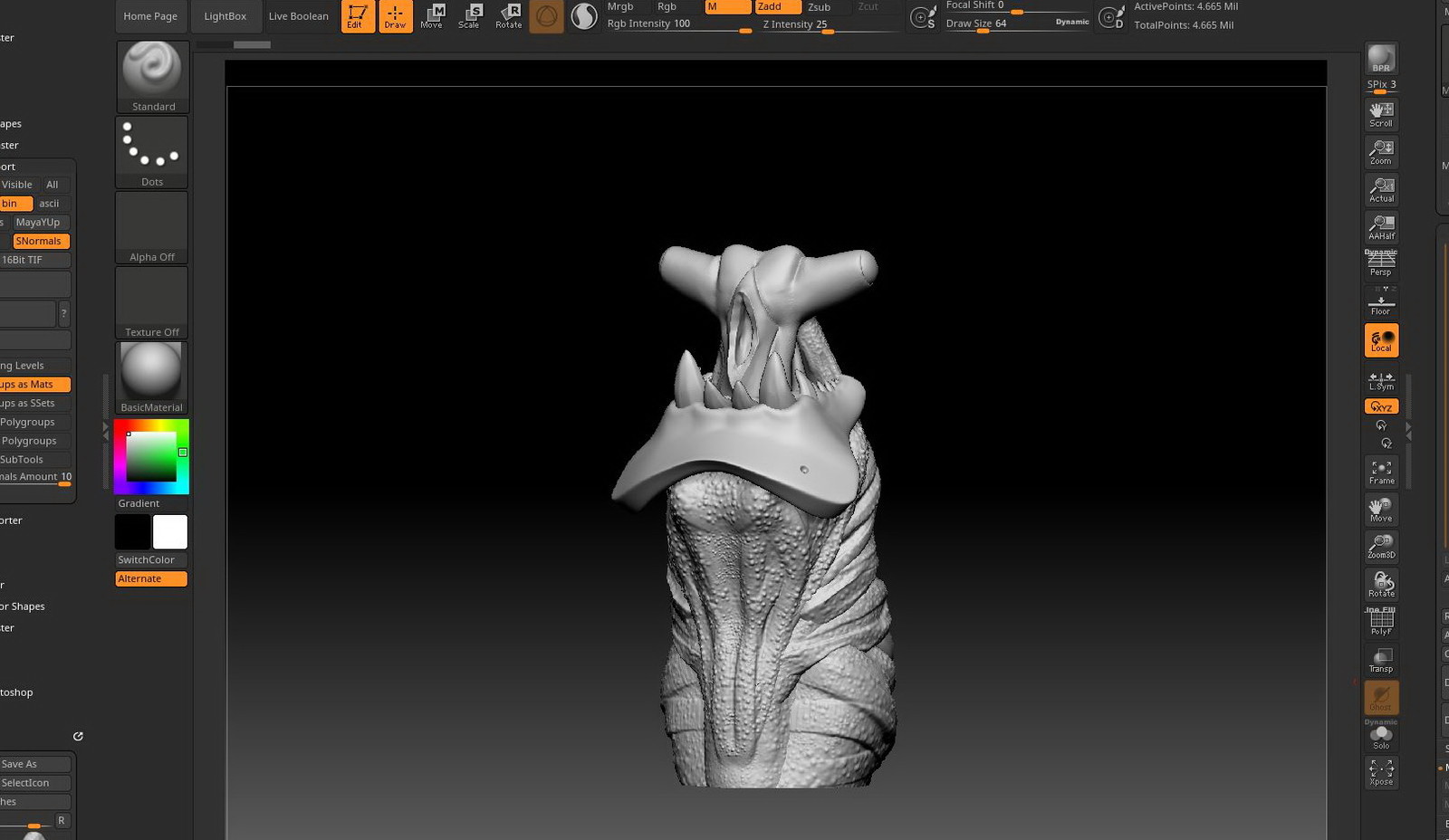Image resolution: width=1449 pixels, height=840 pixels.
Task: Toggle the Floor grid icon
Action: (x=1381, y=304)
